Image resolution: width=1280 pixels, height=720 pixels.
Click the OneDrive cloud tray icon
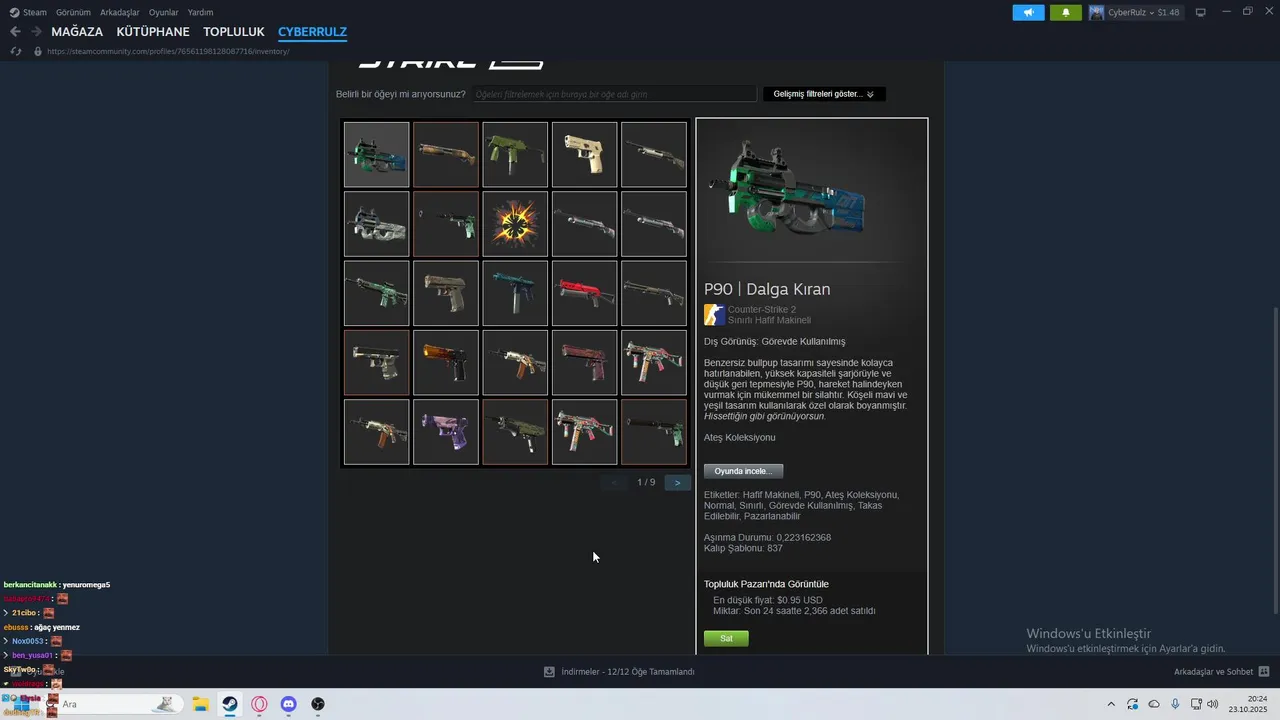[1154, 704]
